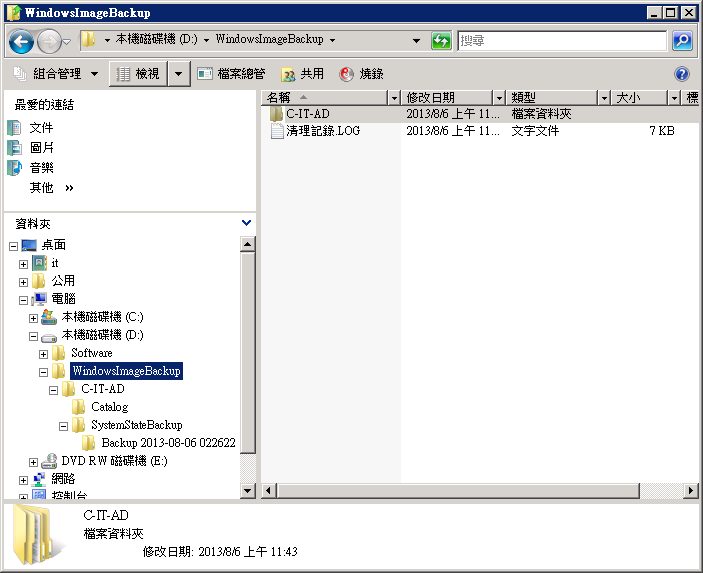
Task: Collapse 本機磁碟機 (D:) node
Action: coord(33,336)
